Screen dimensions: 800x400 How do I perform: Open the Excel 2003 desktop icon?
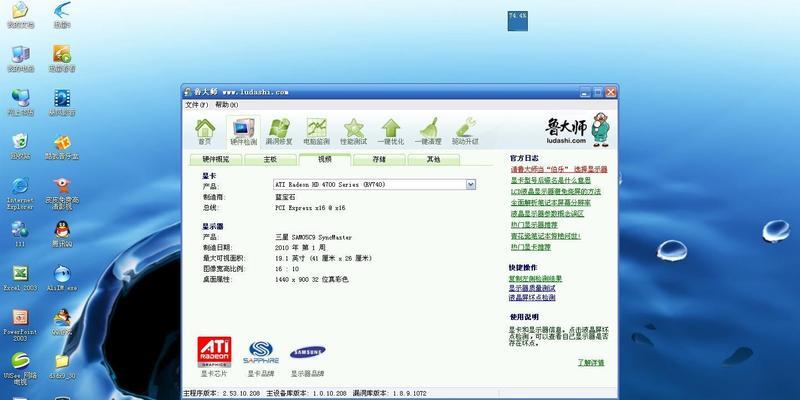20,278
